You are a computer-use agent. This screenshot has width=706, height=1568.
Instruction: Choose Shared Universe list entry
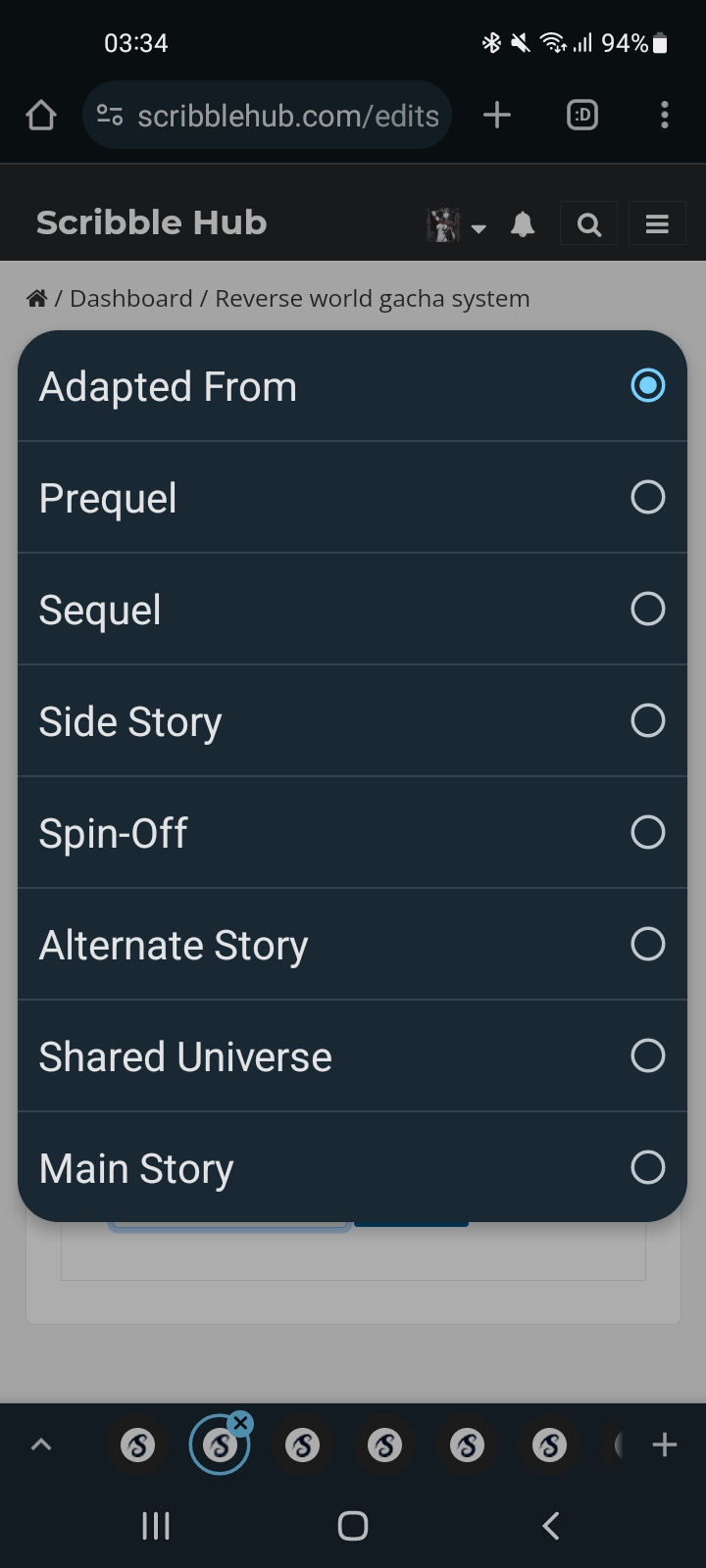coord(351,1056)
